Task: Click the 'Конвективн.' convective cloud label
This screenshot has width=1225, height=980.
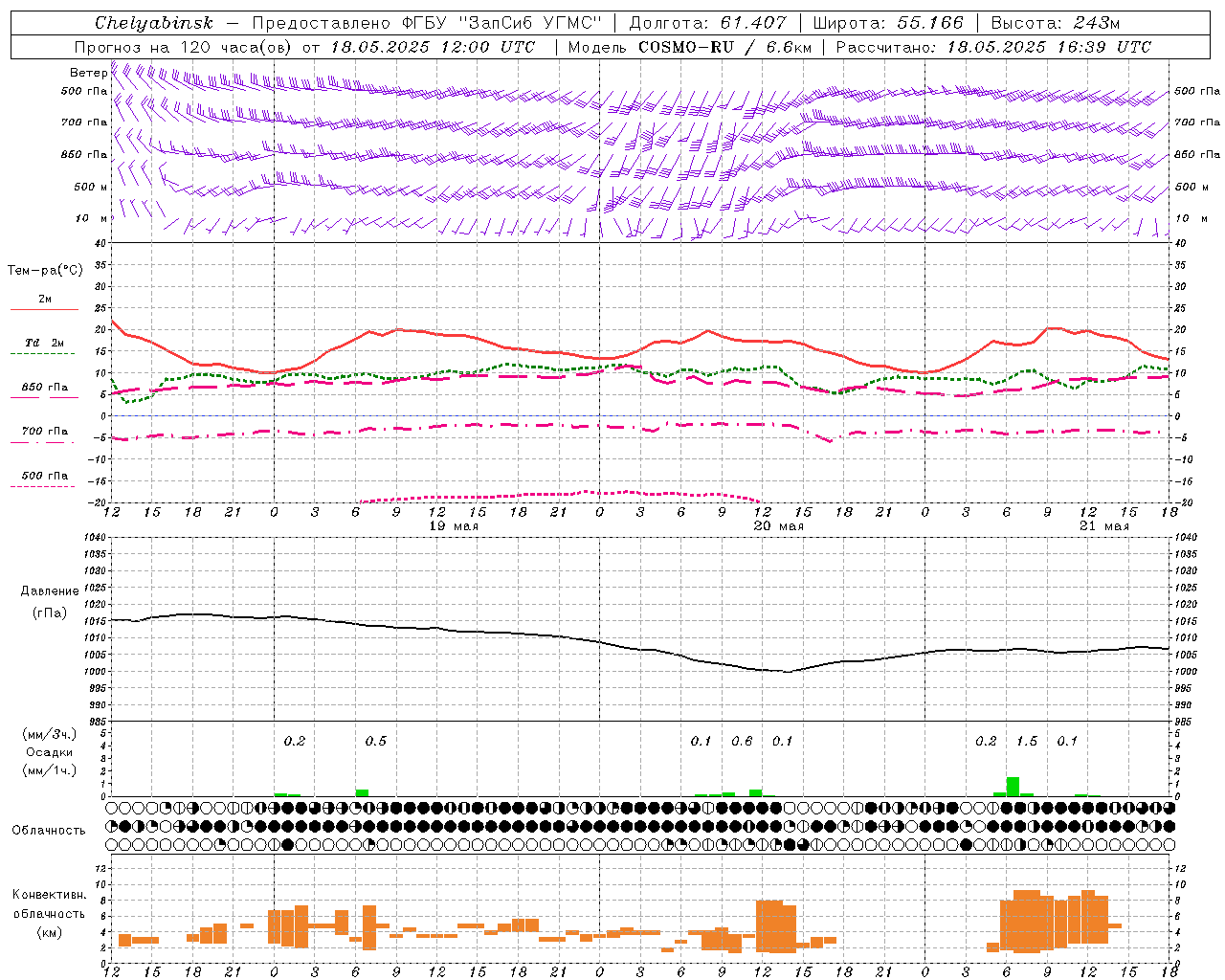Action: click(50, 895)
